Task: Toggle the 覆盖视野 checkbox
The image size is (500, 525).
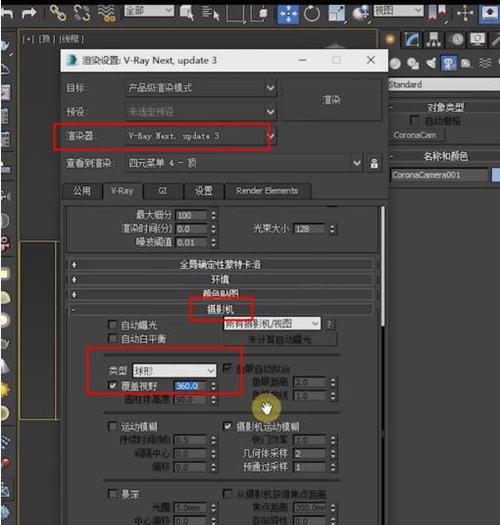Action: point(113,385)
